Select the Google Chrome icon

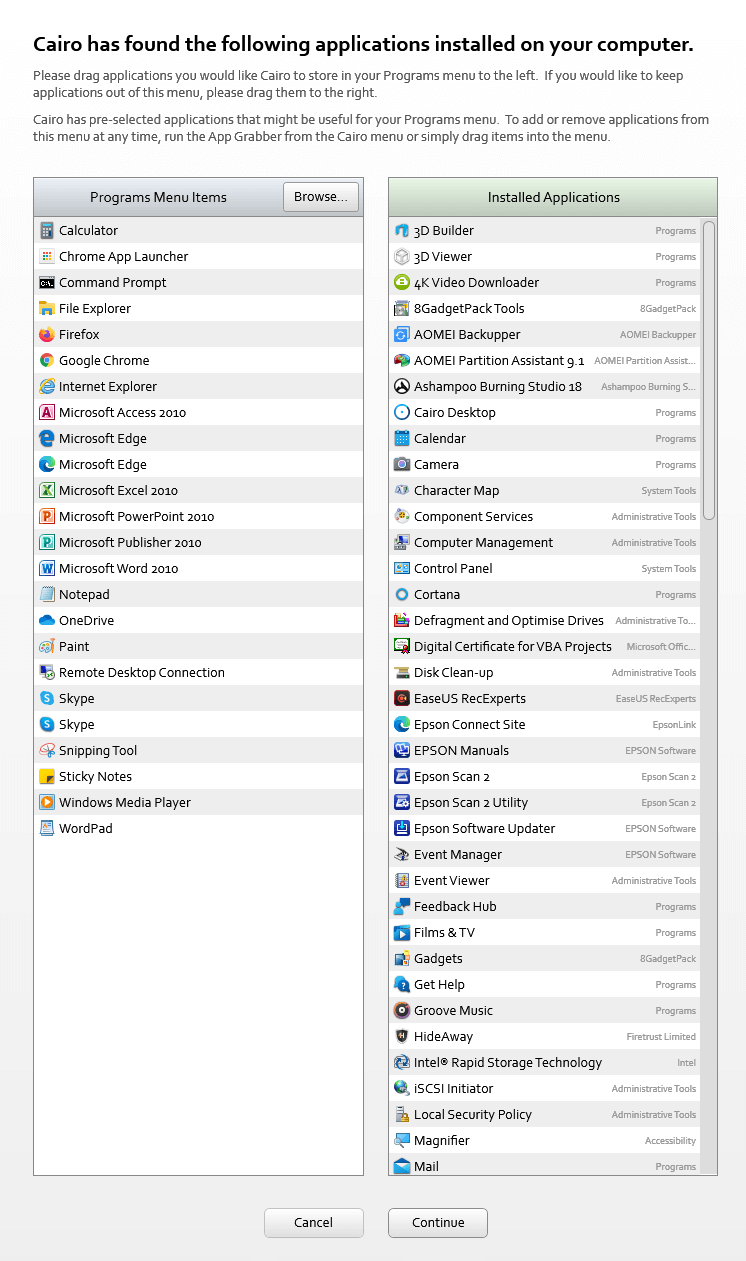46,361
